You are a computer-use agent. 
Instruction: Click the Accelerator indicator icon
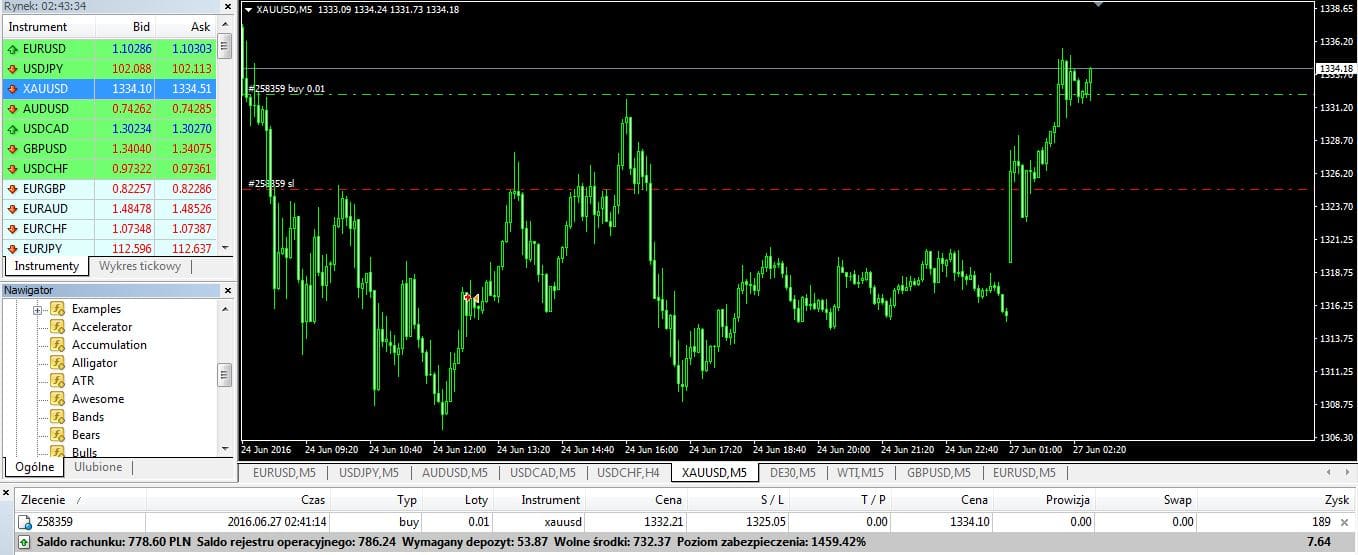pyautogui.click(x=58, y=327)
